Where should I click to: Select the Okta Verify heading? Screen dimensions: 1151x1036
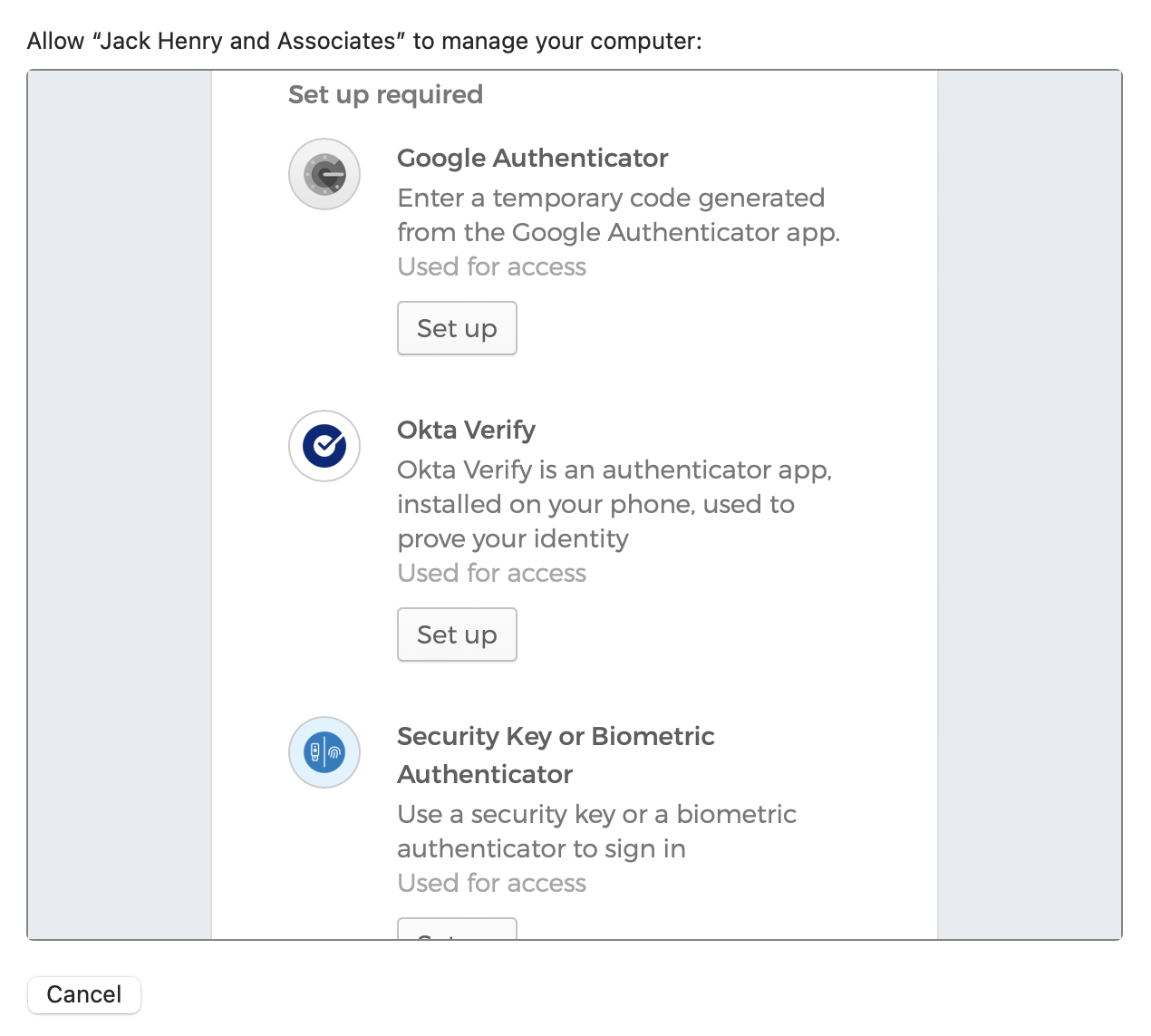[466, 430]
